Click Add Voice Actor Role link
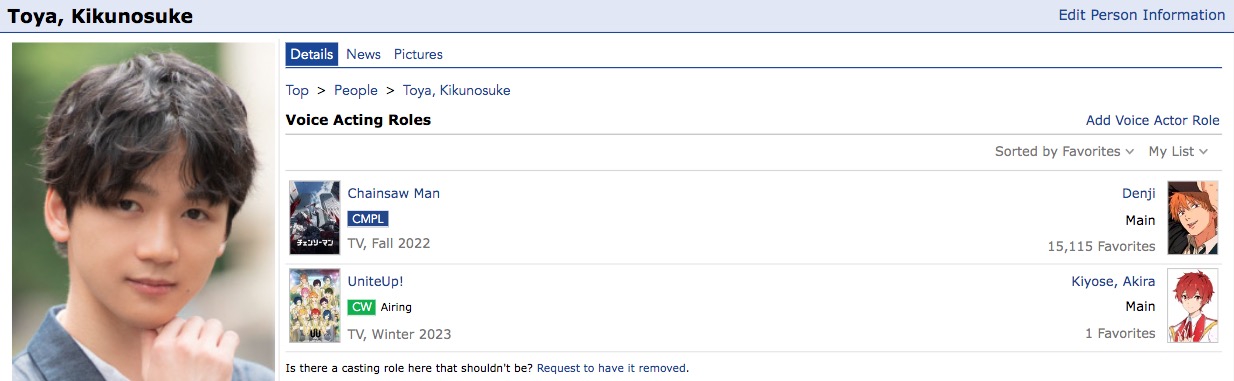Viewport: 1234px width, 381px height. coord(1153,120)
